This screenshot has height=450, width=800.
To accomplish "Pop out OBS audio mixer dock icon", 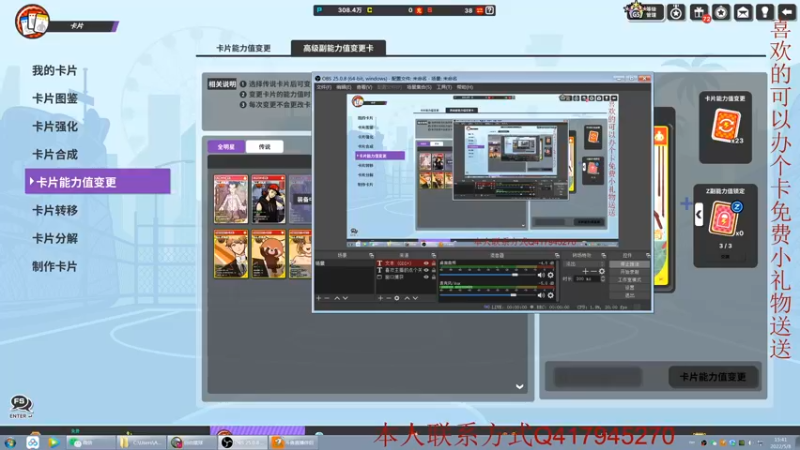I will (557, 255).
